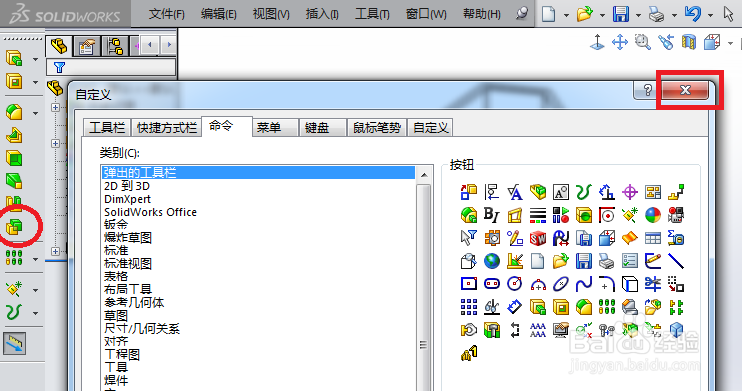Click the video camera icon in the 按钮 grid

(676, 215)
